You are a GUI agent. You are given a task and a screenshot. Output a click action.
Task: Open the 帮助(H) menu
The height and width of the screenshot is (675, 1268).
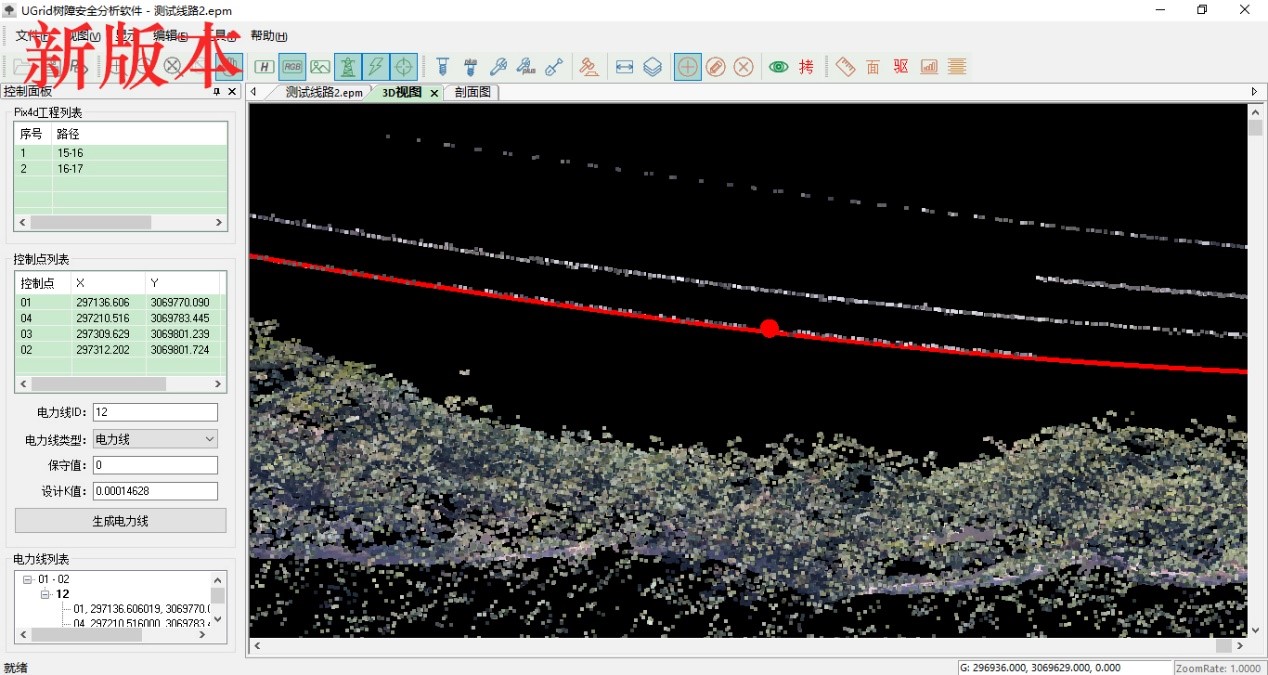269,36
